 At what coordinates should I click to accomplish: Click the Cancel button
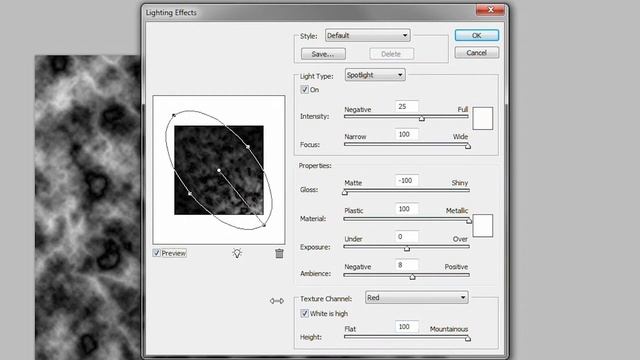pos(477,53)
